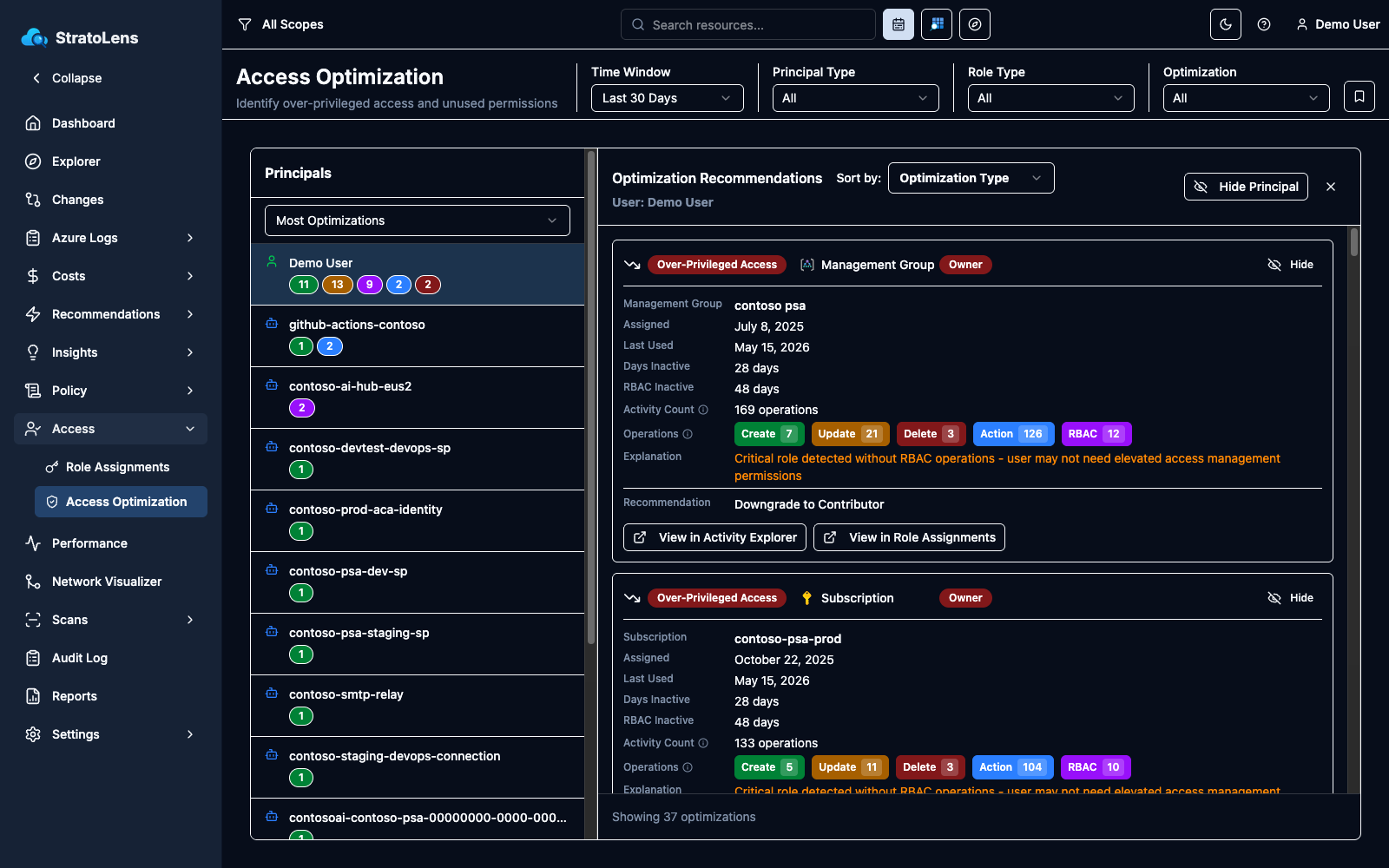Click Operations info icon for contoso psa
This screenshot has width=1389, height=868.
pyautogui.click(x=688, y=434)
